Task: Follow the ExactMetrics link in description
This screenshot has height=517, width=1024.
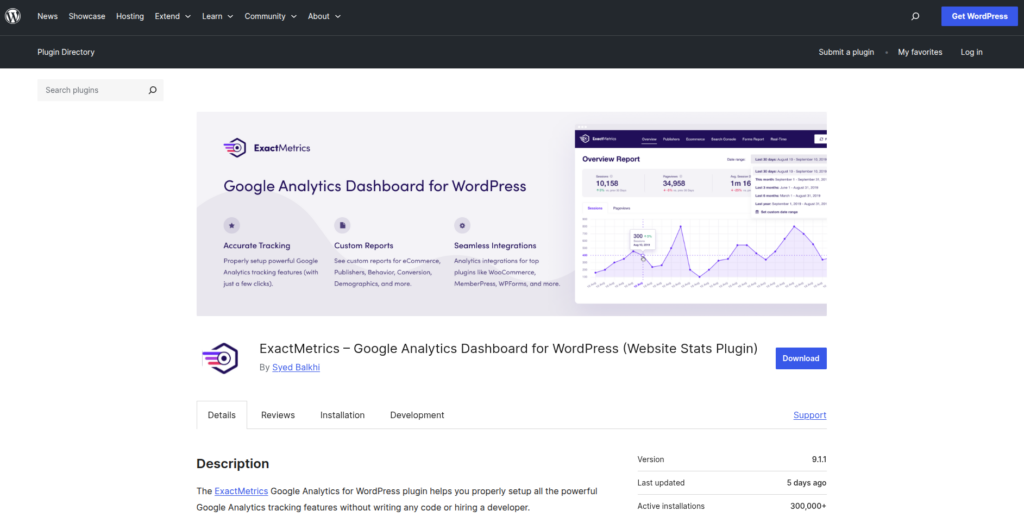Action: pyautogui.click(x=241, y=491)
